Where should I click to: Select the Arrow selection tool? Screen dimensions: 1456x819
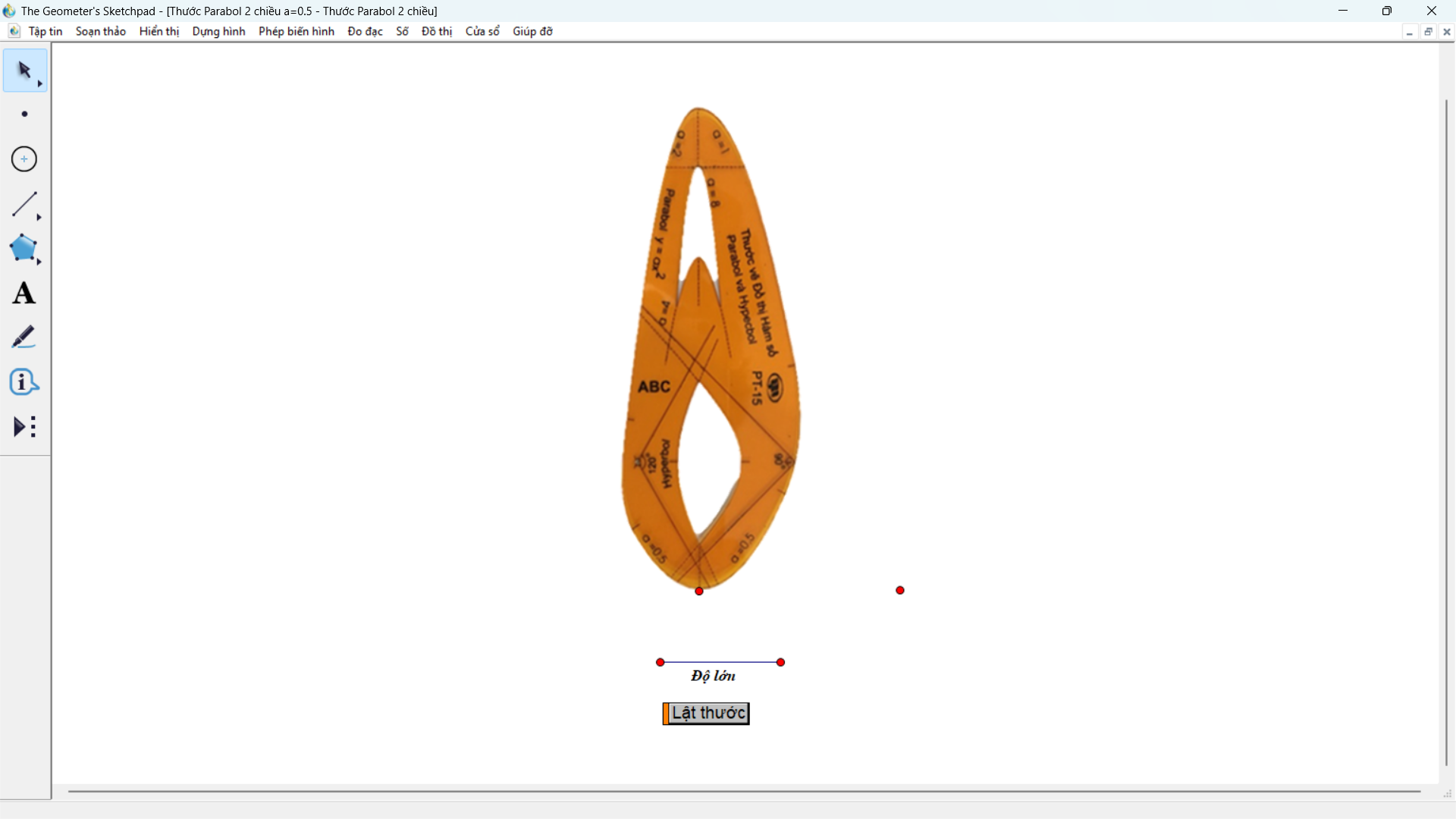point(24,71)
